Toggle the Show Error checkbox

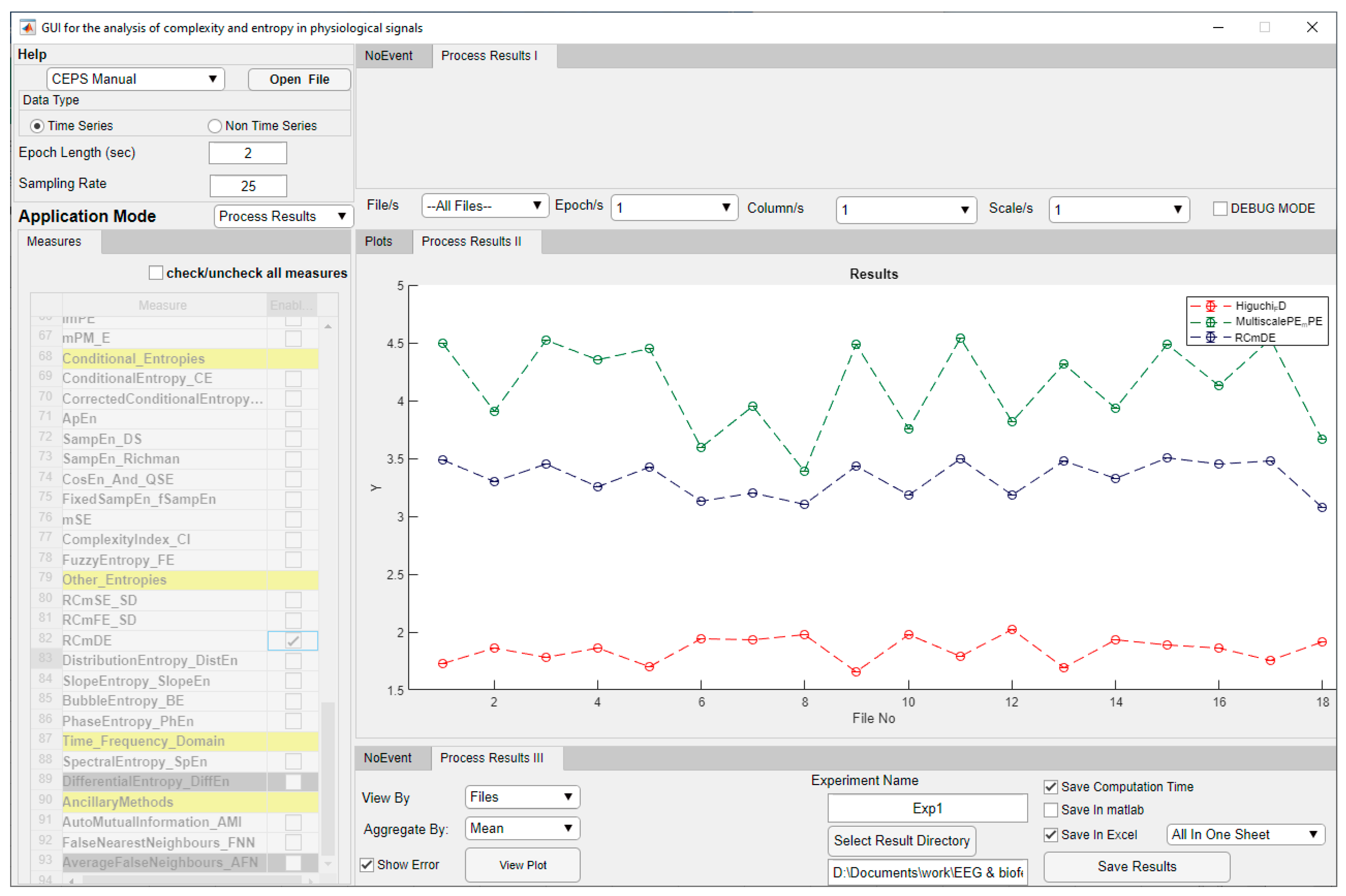(367, 865)
